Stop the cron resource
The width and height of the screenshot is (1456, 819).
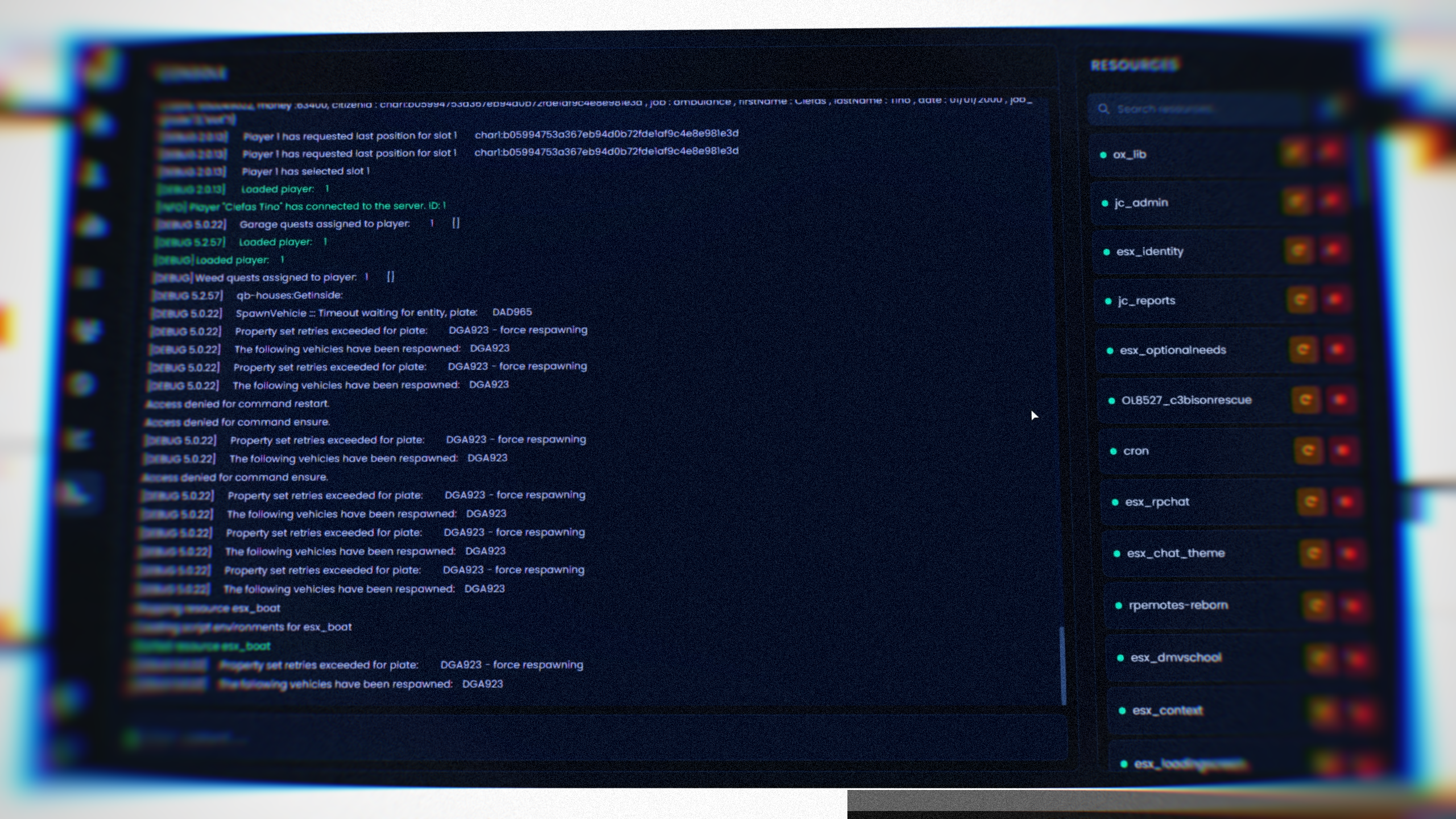tap(1342, 450)
